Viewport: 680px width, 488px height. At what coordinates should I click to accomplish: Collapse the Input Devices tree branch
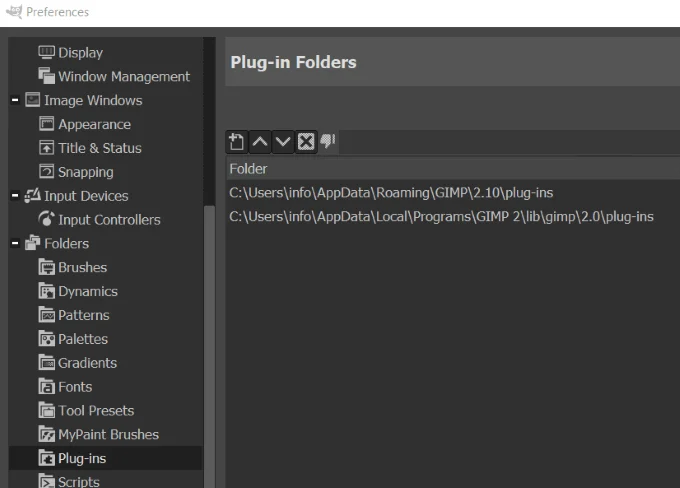pyautogui.click(x=15, y=196)
